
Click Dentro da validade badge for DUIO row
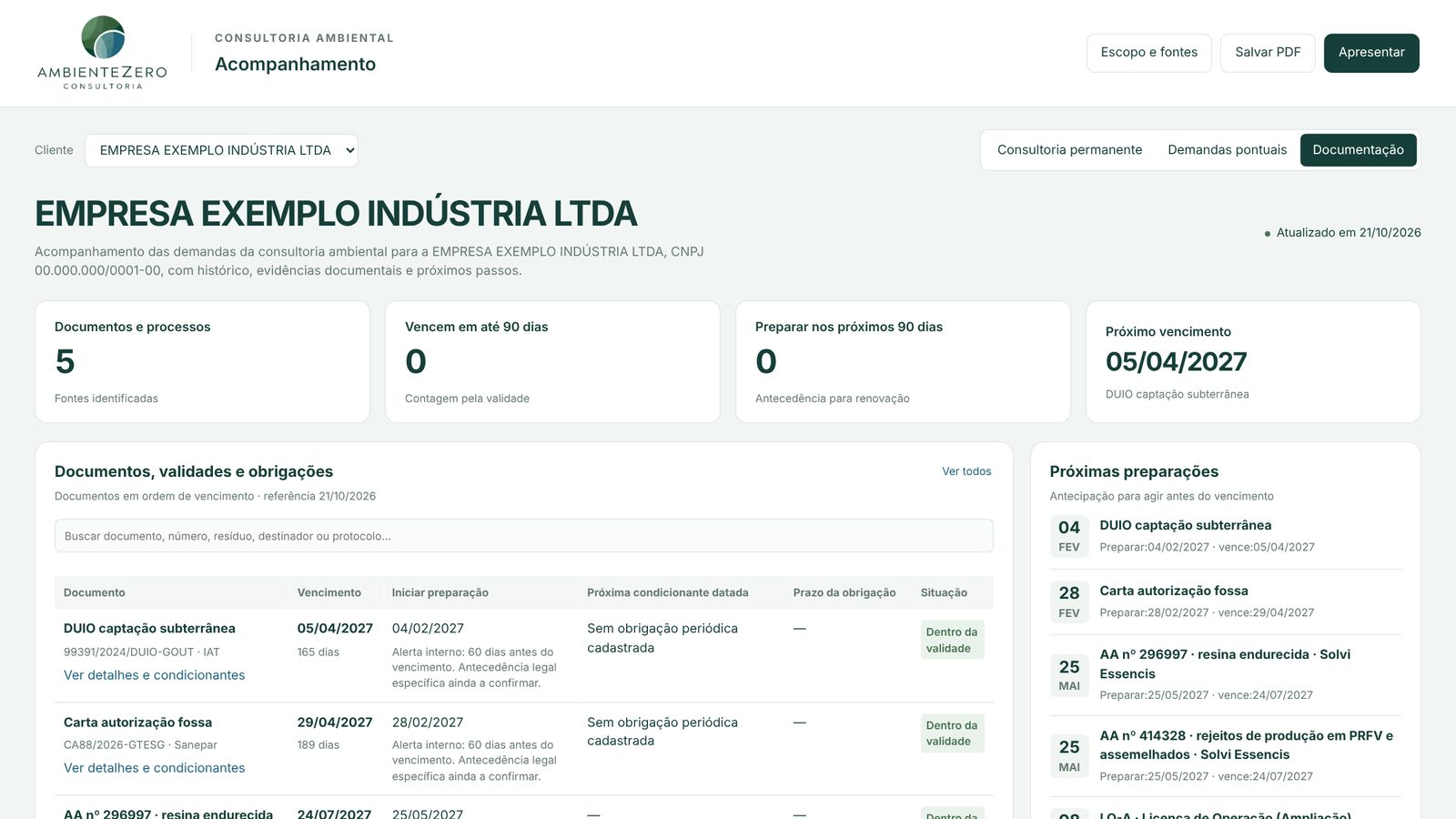[x=952, y=640]
